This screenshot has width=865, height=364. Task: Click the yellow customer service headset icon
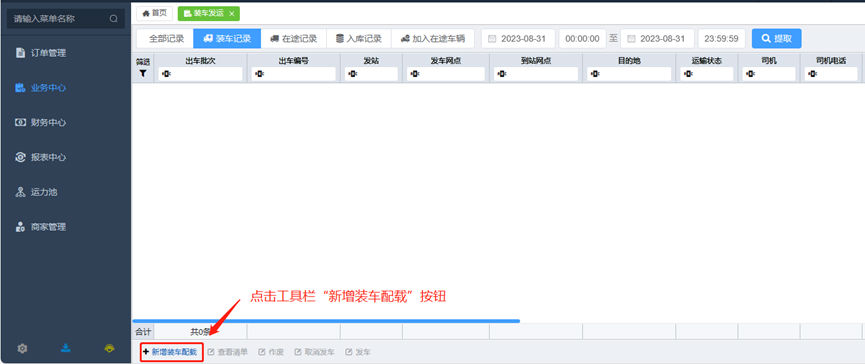(x=109, y=349)
